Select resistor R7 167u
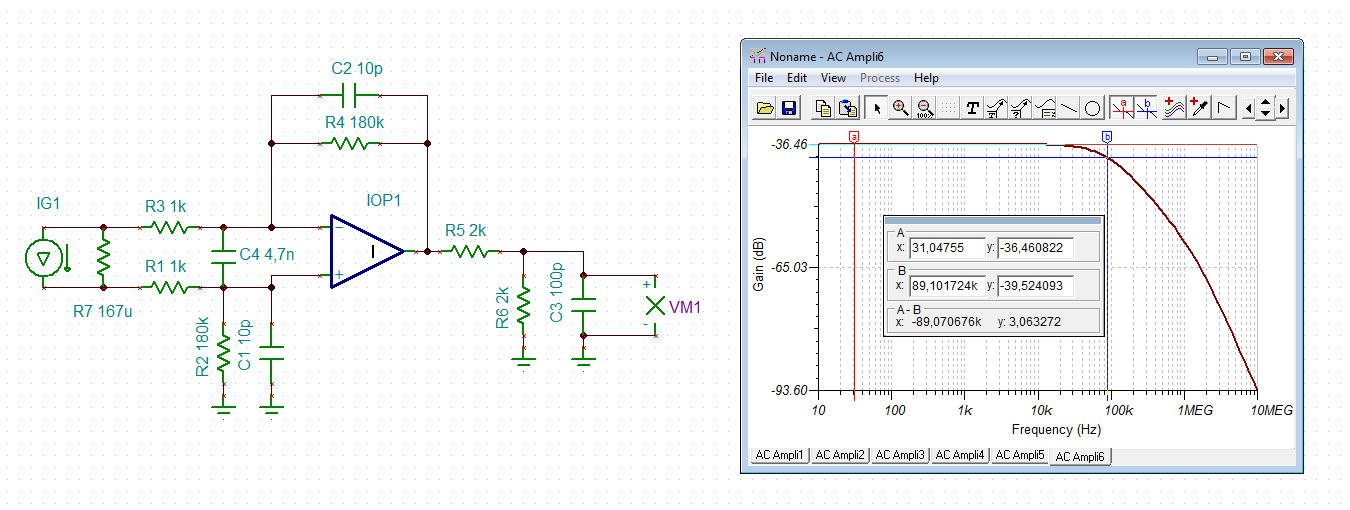 click(x=104, y=257)
